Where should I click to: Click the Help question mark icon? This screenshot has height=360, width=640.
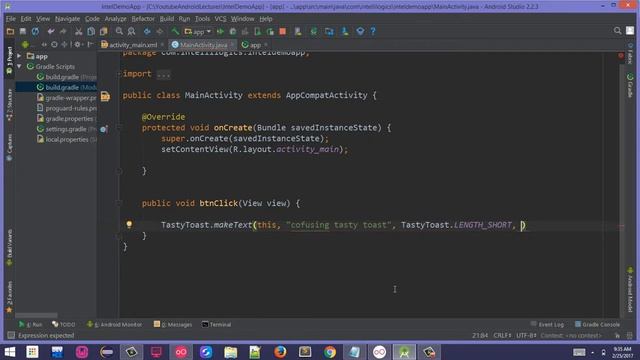373,31
